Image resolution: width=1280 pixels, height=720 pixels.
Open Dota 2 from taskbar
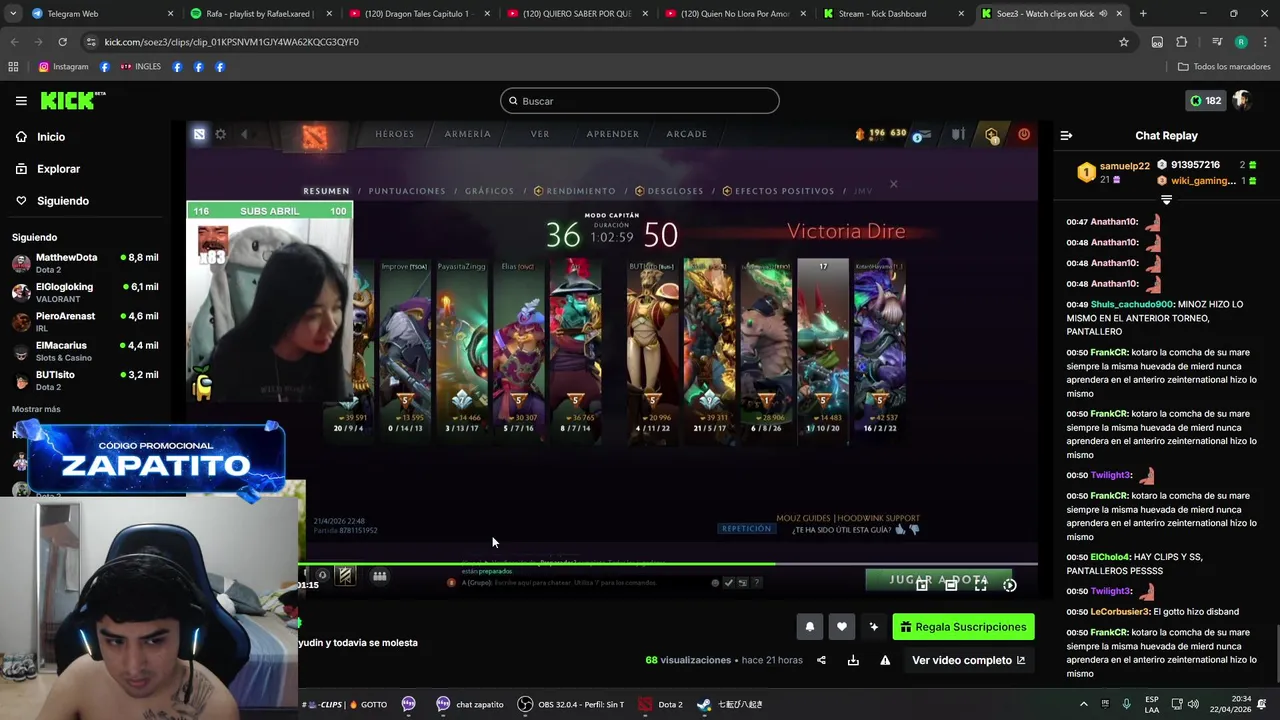pyautogui.click(x=661, y=704)
